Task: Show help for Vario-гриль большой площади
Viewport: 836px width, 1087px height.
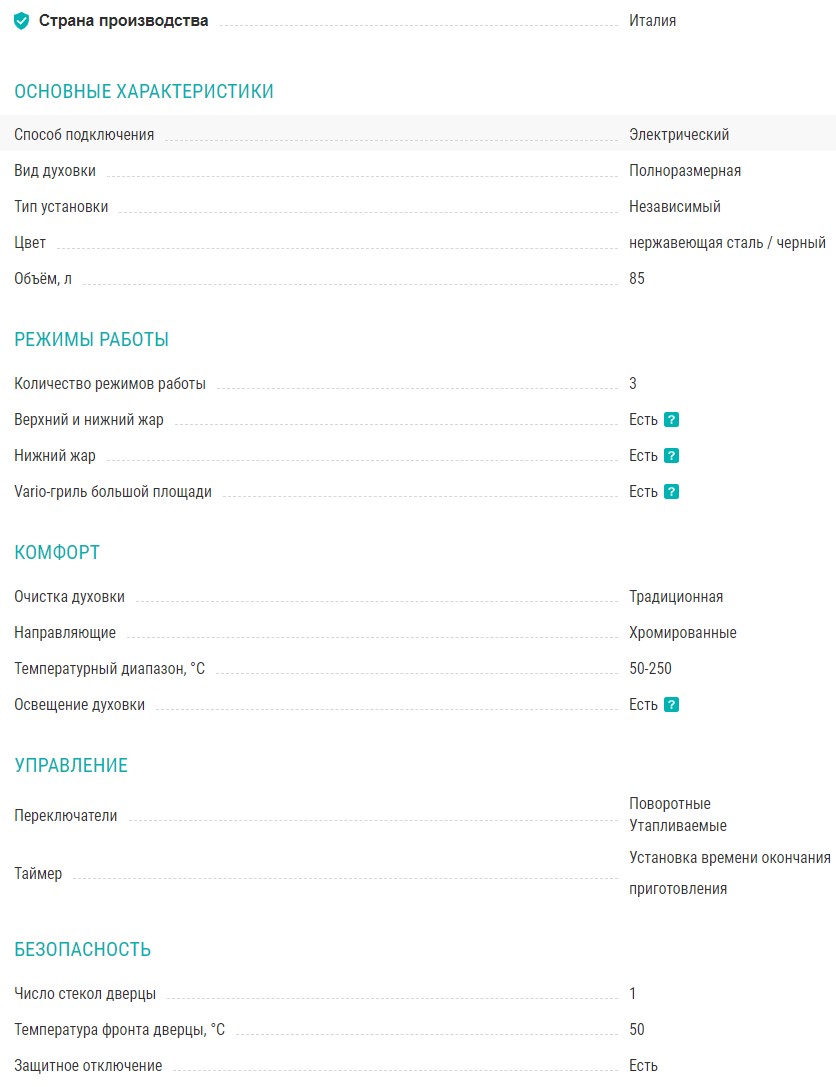Action: tap(671, 492)
